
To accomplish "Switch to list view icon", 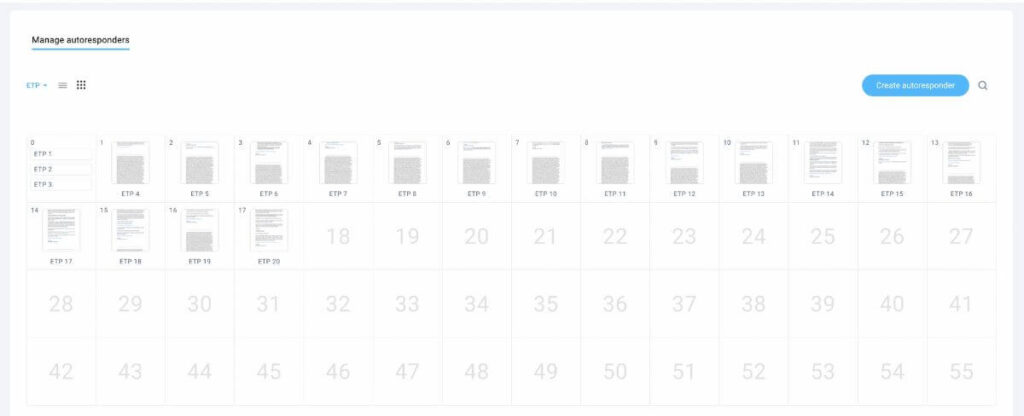I will pos(63,85).
